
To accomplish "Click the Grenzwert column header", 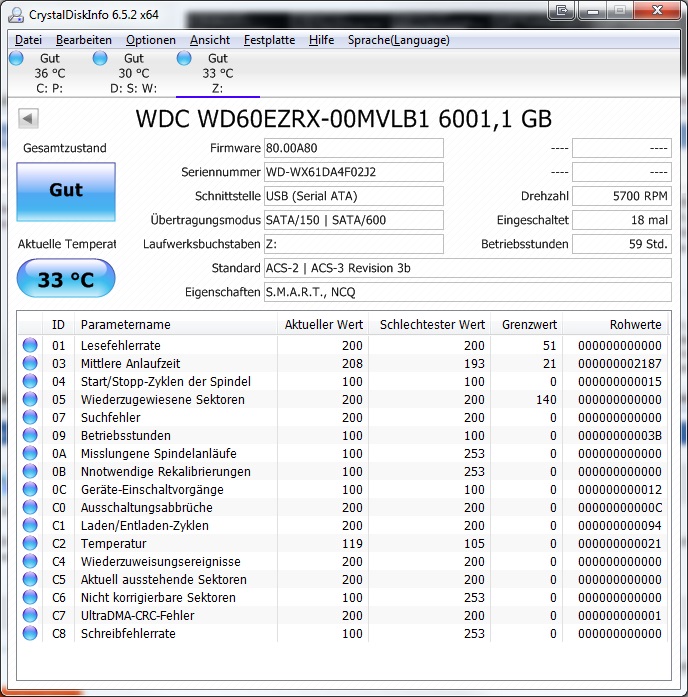I will 527,324.
